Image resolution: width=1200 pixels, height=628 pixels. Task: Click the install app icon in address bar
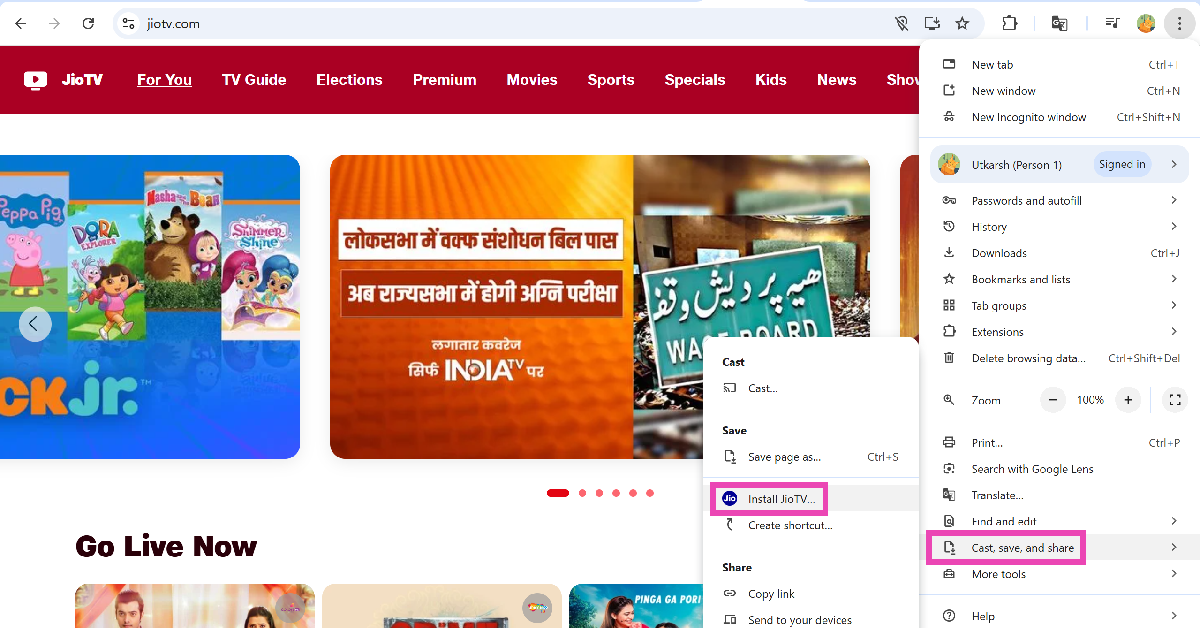click(x=932, y=23)
